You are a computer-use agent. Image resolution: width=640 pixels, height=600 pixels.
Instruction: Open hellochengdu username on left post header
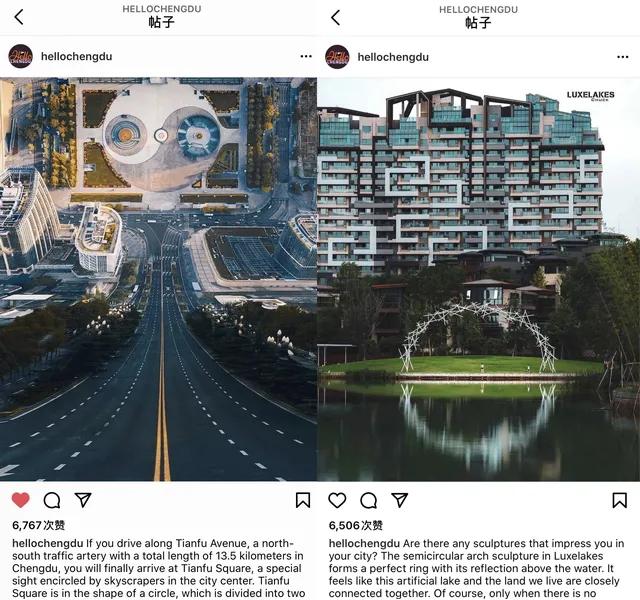tap(76, 56)
